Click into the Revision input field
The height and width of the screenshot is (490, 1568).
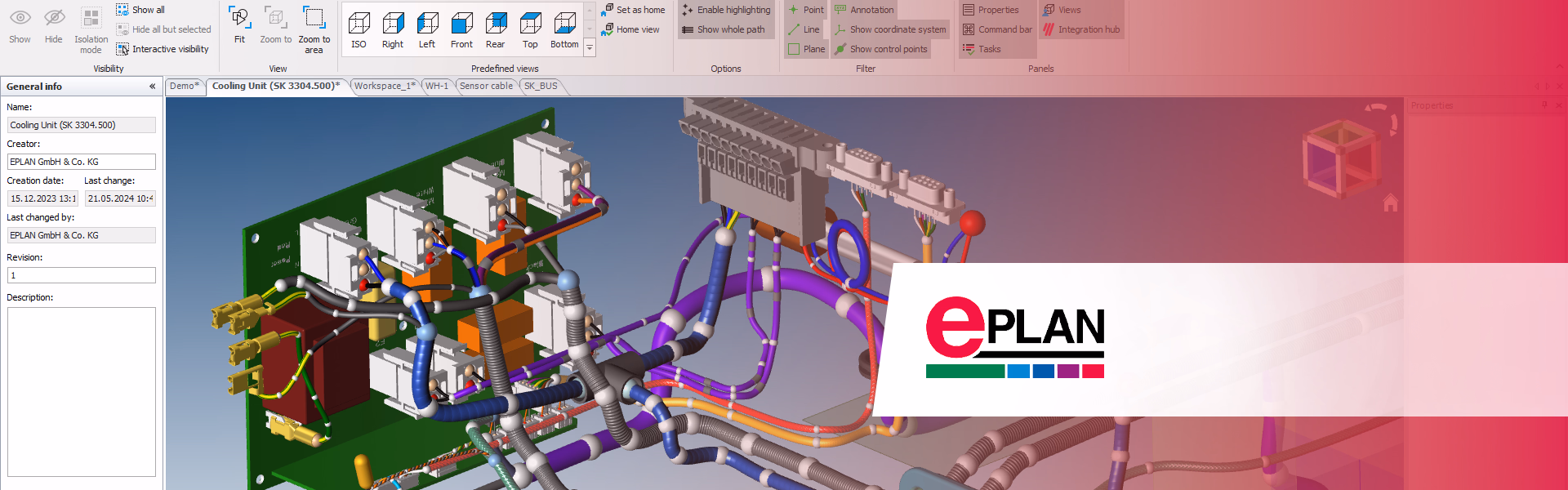pos(81,275)
